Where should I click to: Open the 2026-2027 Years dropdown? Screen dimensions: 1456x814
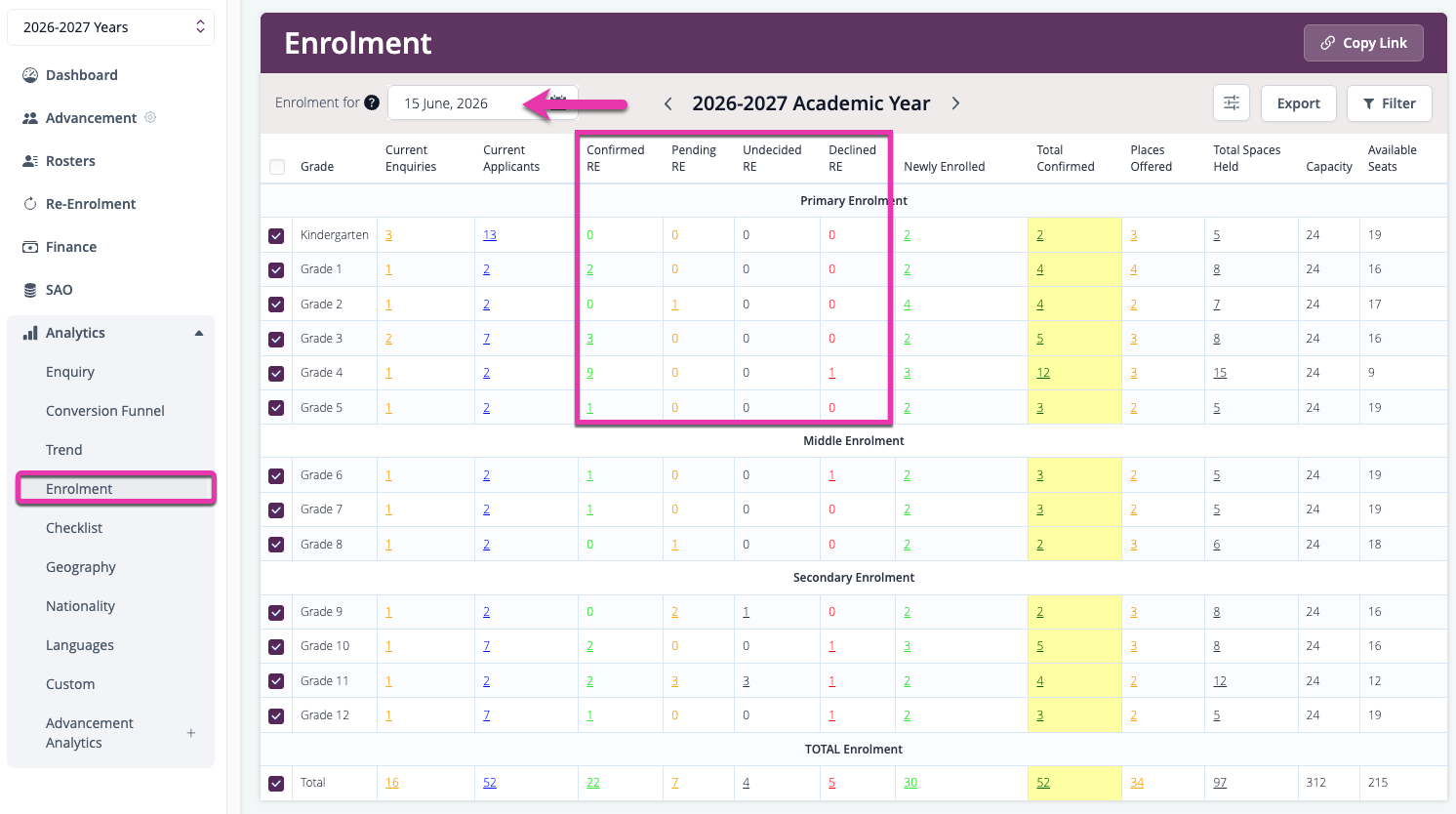point(111,27)
